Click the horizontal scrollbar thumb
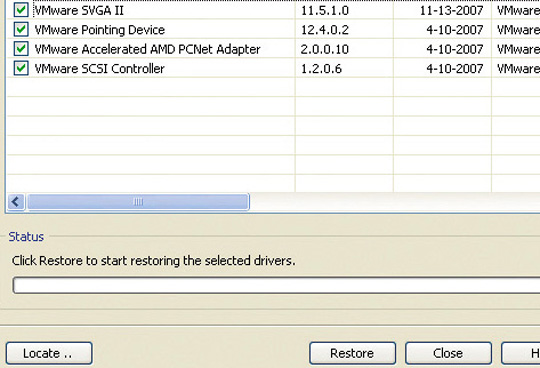This screenshot has width=540, height=368. 138,202
